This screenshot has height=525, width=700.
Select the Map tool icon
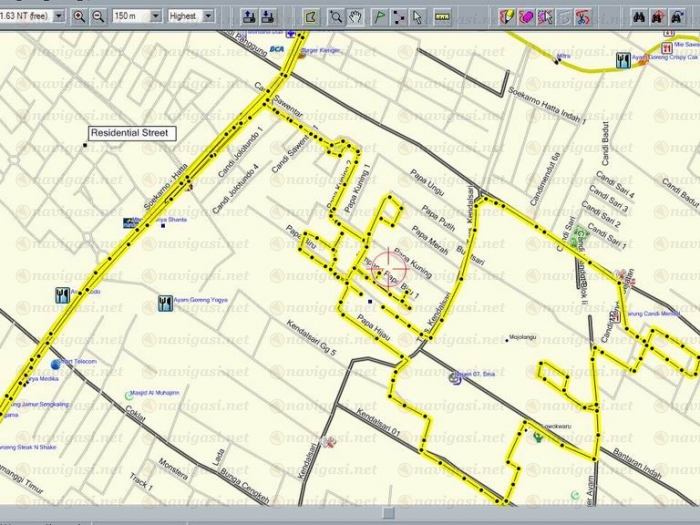[x=310, y=16]
